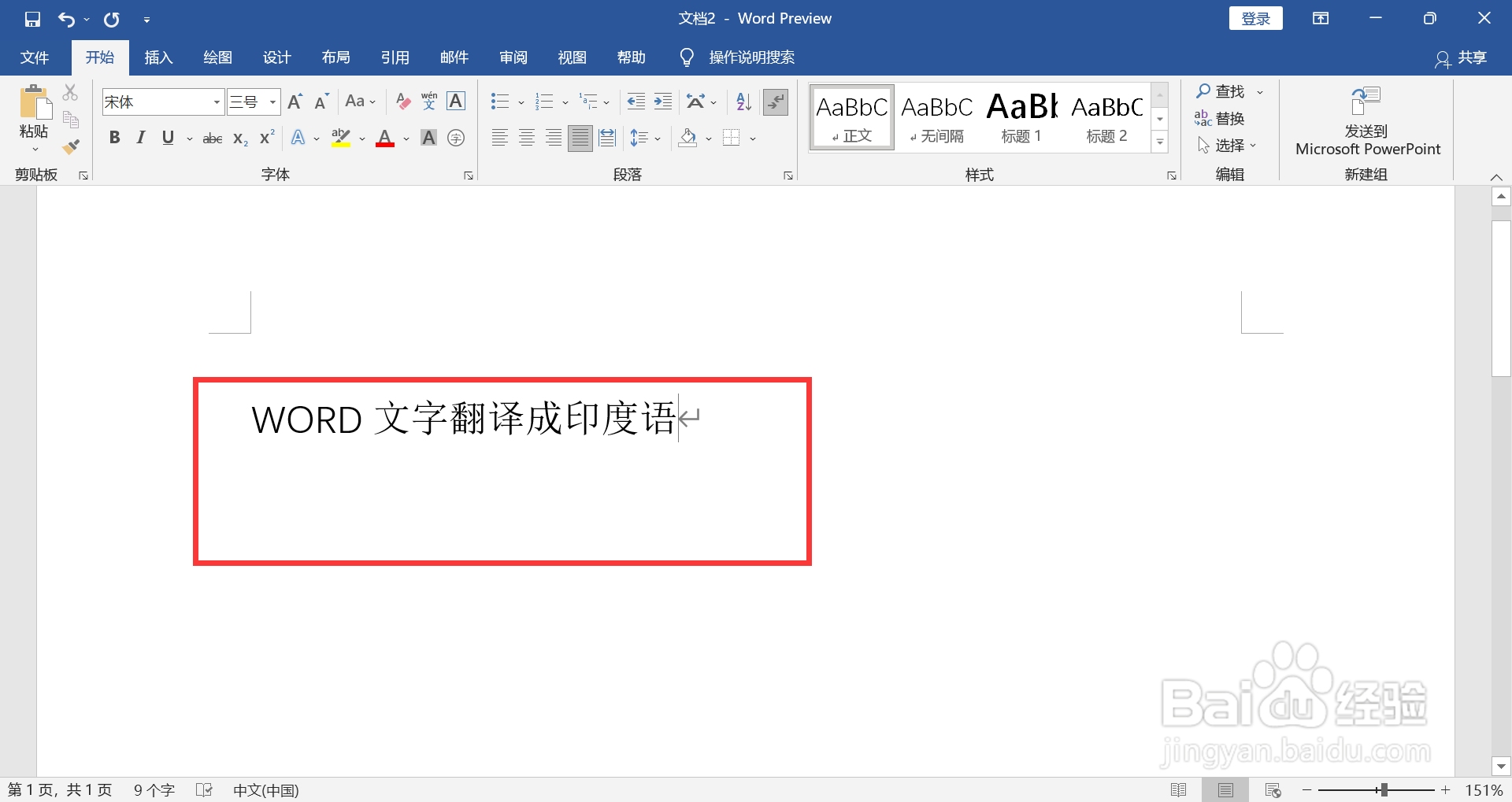1512x802 pixels.
Task: Toggle justify alignment
Action: tap(580, 139)
